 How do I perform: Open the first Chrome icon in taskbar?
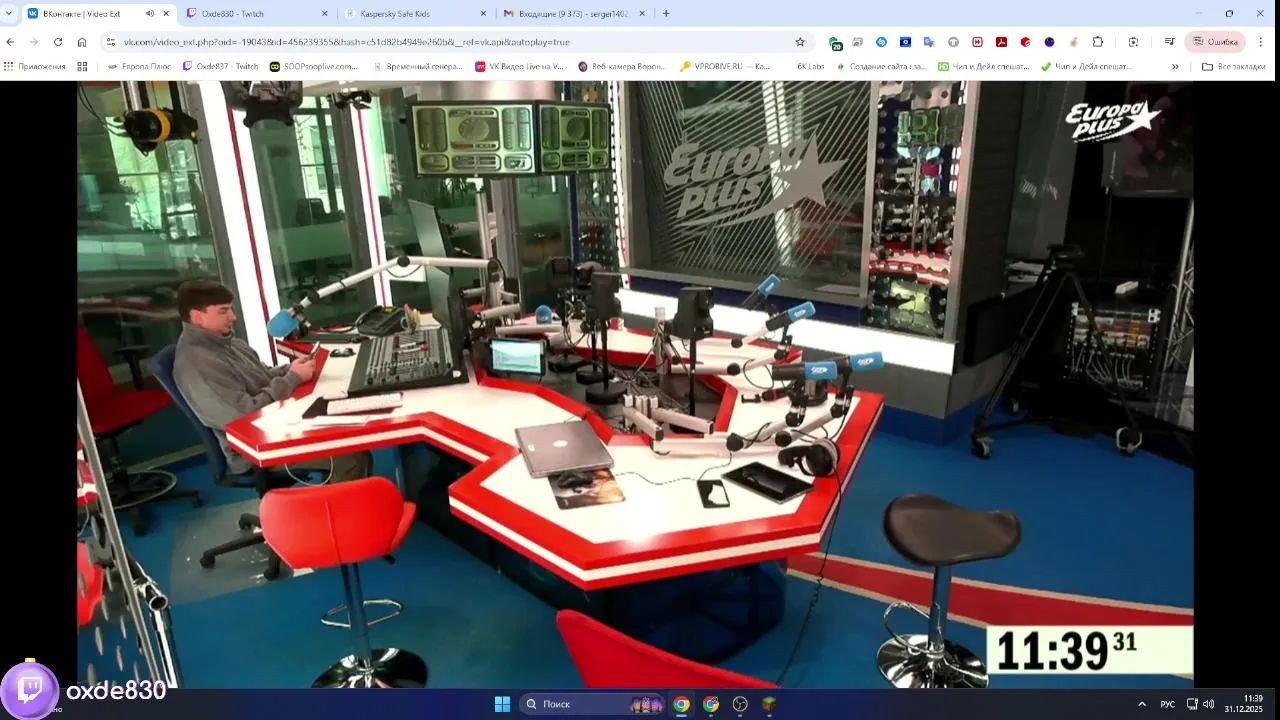681,704
